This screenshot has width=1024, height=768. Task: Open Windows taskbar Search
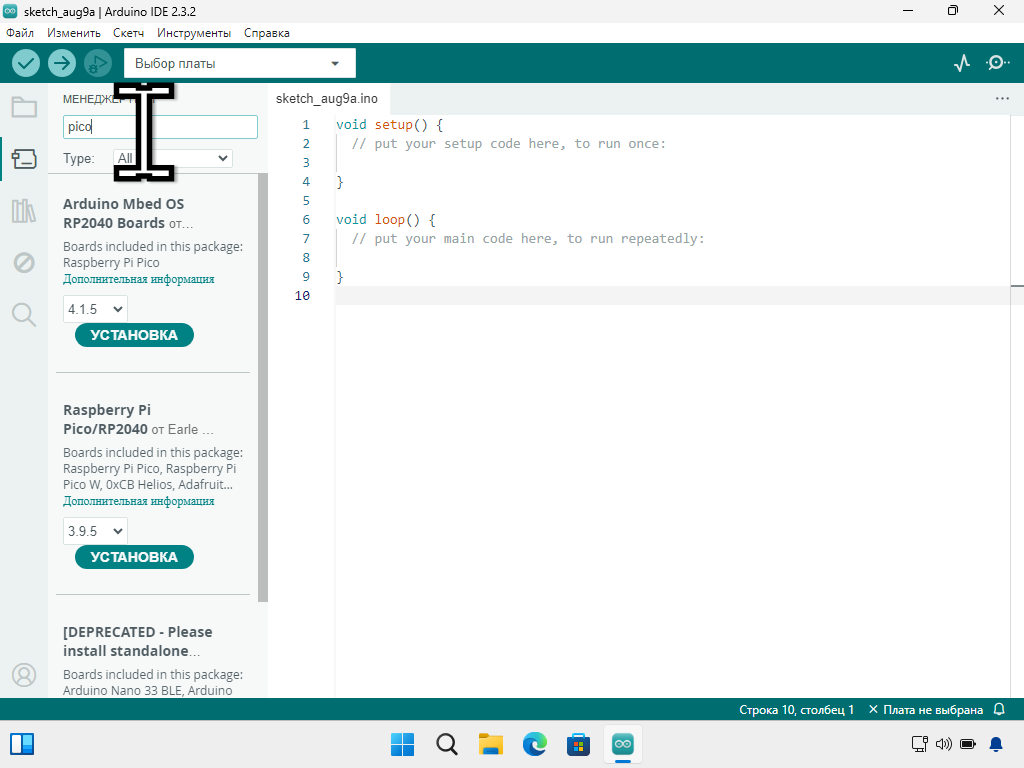[447, 744]
